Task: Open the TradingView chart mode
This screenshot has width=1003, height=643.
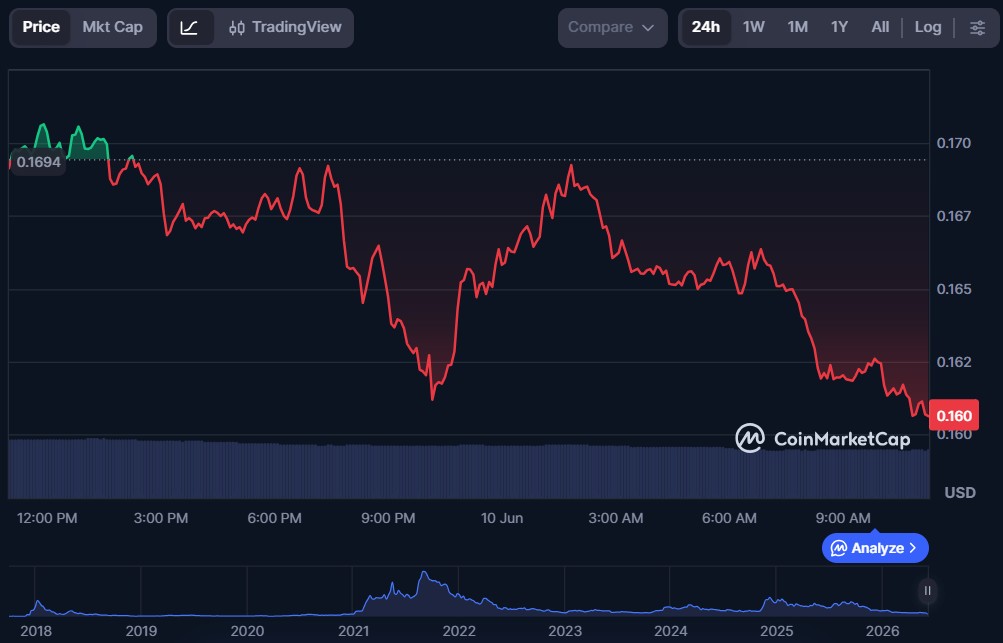Action: pyautogui.click(x=285, y=28)
